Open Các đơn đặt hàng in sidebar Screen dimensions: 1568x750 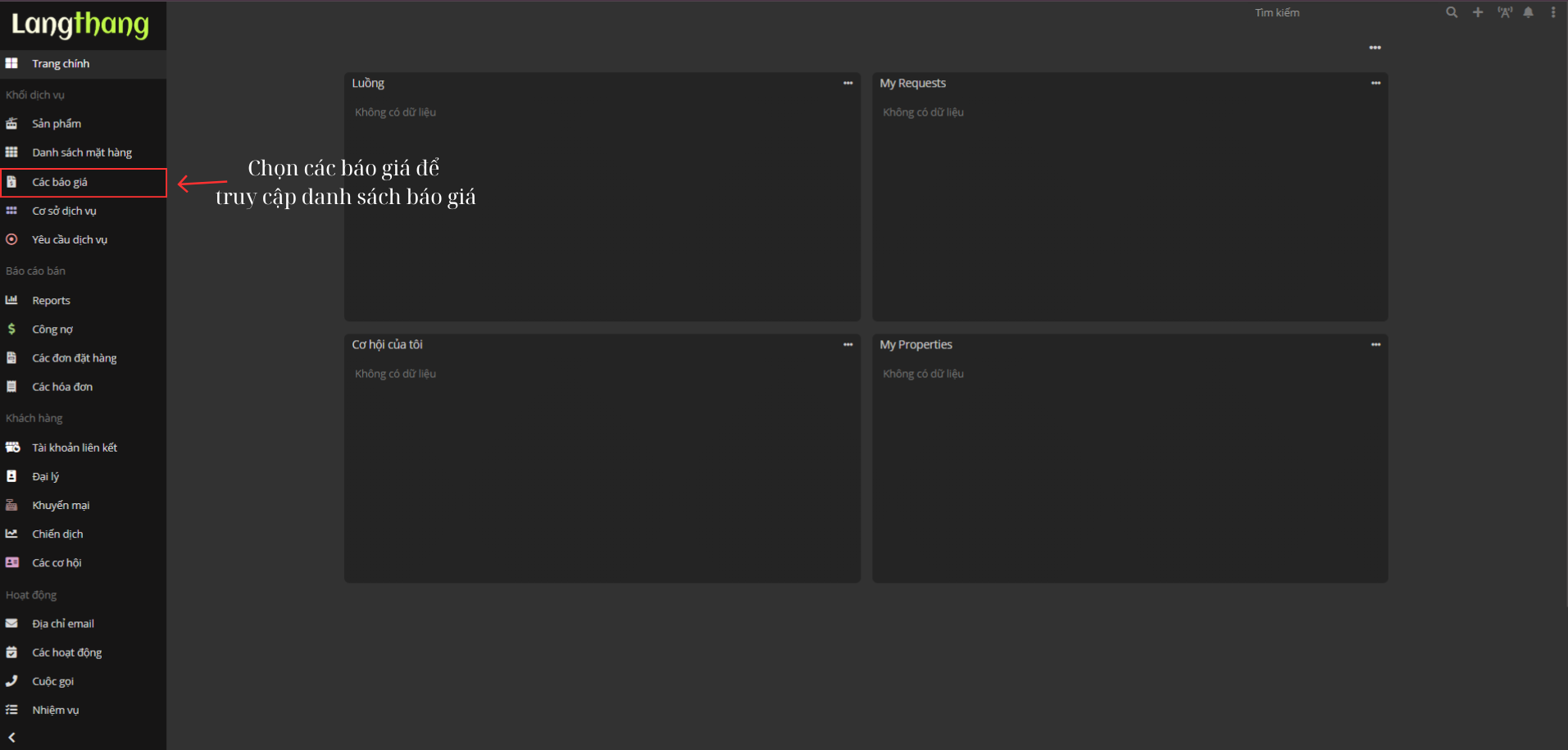(x=74, y=358)
